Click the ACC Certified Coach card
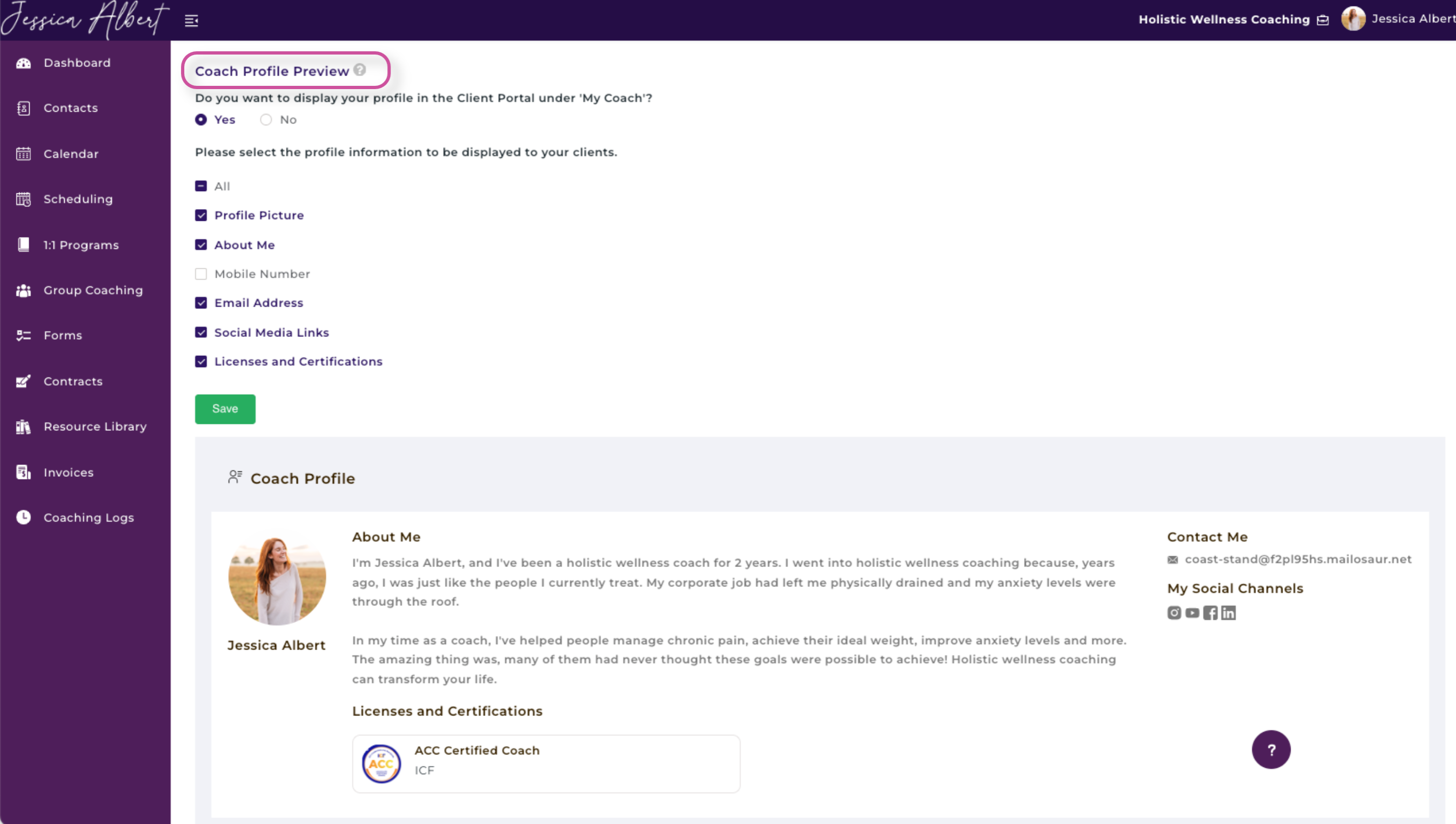1456x824 pixels. coord(546,764)
